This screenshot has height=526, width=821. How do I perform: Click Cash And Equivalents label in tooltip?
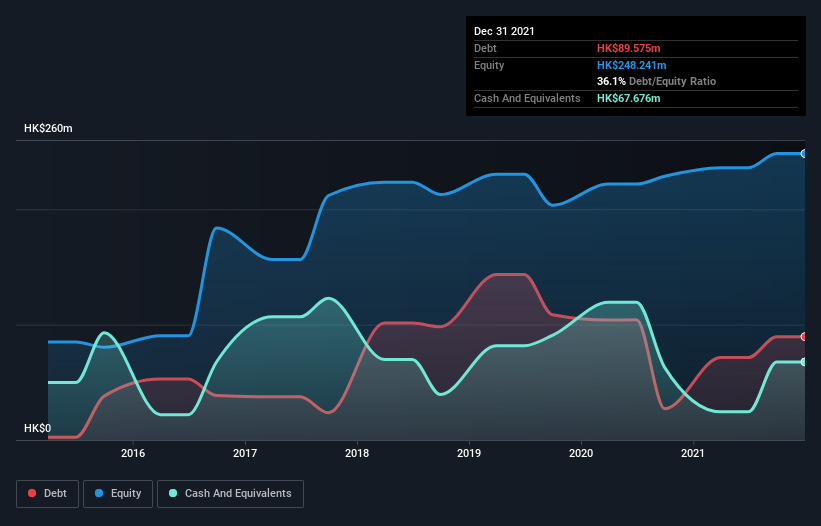pyautogui.click(x=527, y=98)
